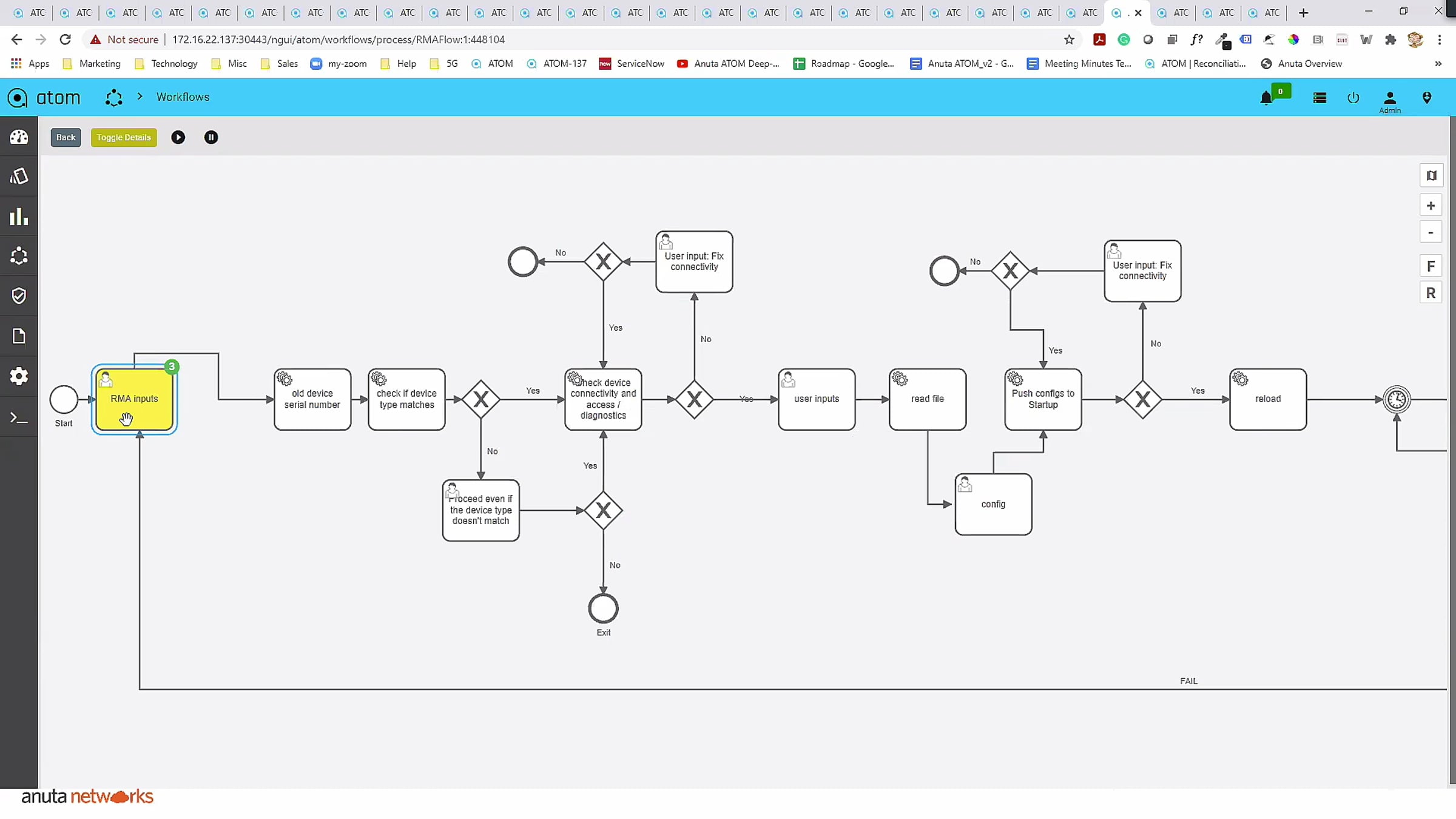Click the power icon in header

1353,98
